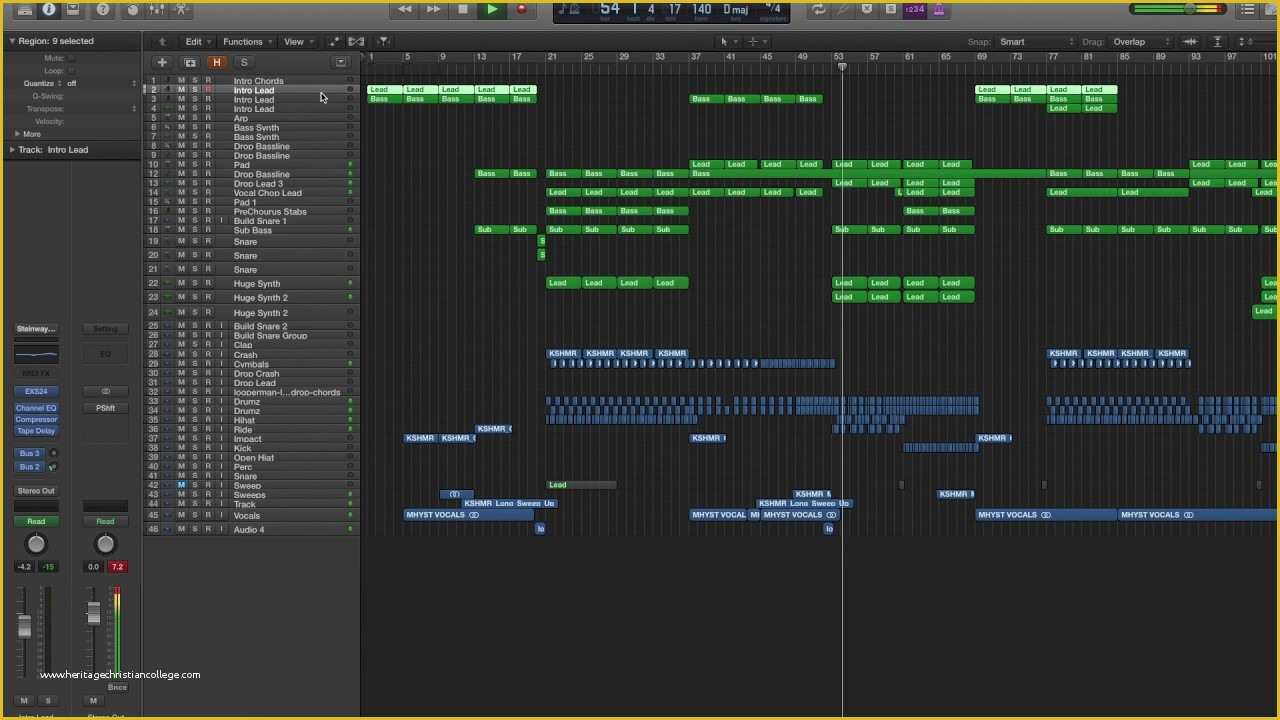Click the track hierarchy up arrow

point(162,42)
